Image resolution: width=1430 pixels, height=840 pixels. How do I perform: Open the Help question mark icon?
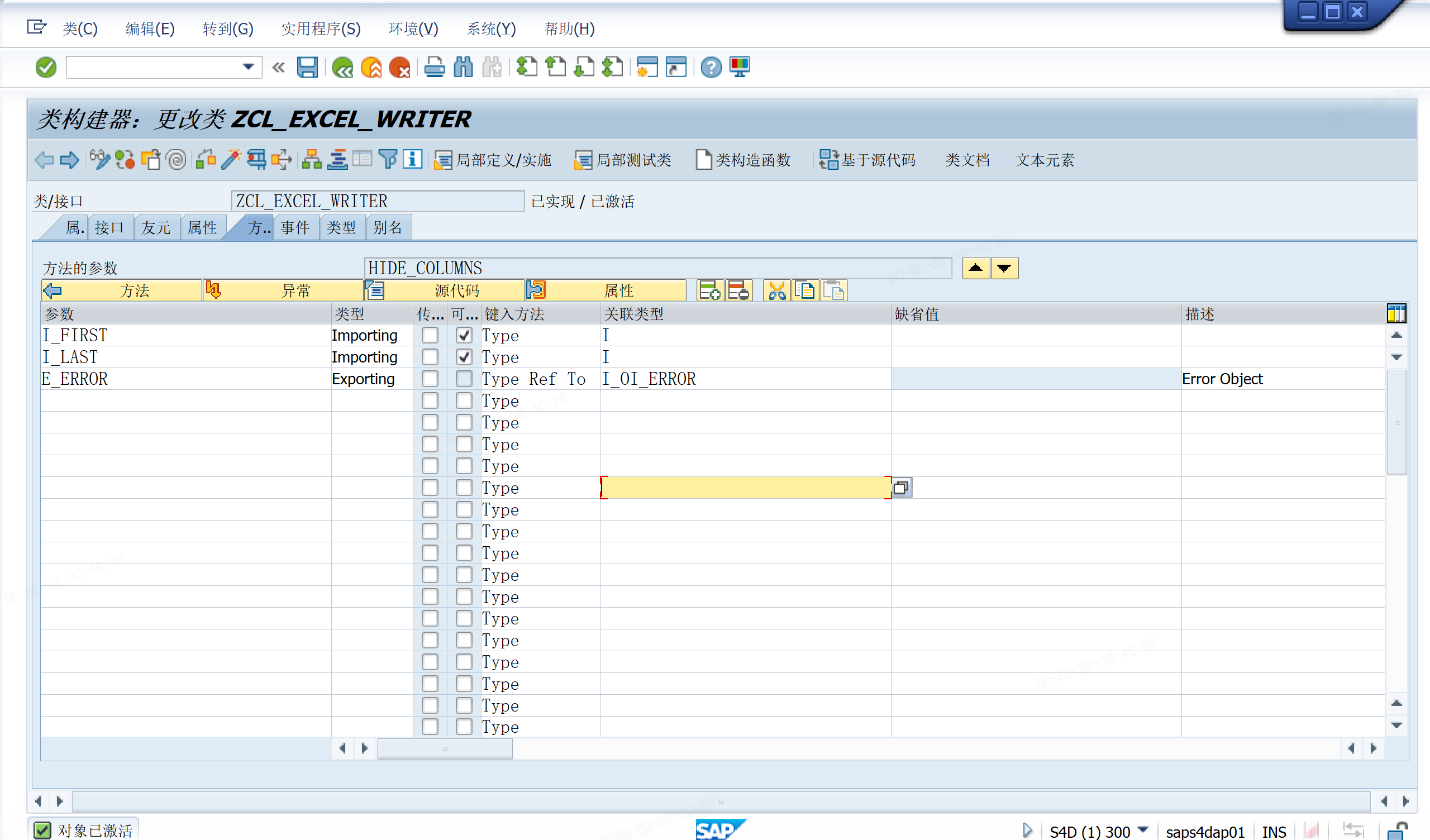point(711,68)
